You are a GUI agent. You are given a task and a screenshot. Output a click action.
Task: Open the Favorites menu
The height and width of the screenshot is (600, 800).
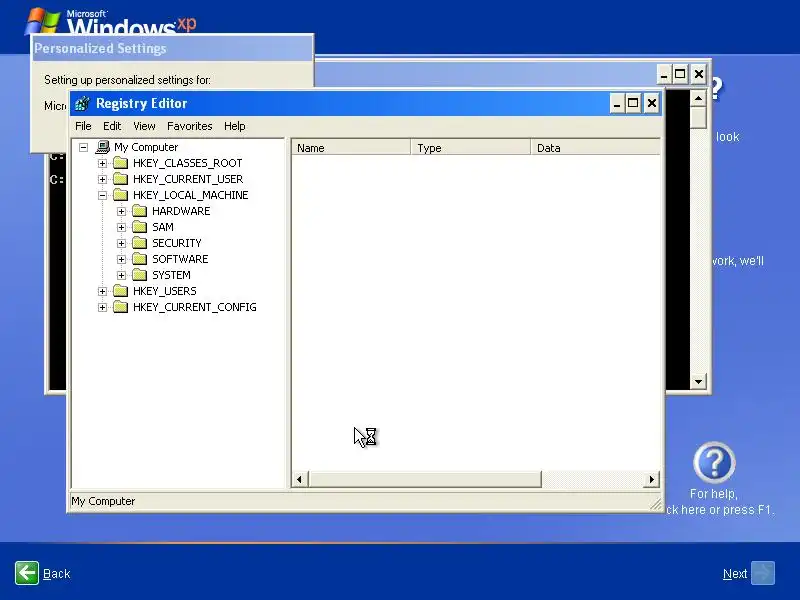[189, 126]
